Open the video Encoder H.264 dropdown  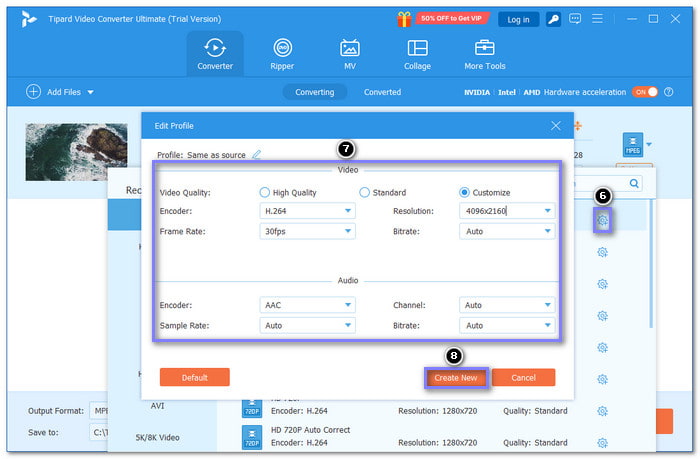point(307,211)
